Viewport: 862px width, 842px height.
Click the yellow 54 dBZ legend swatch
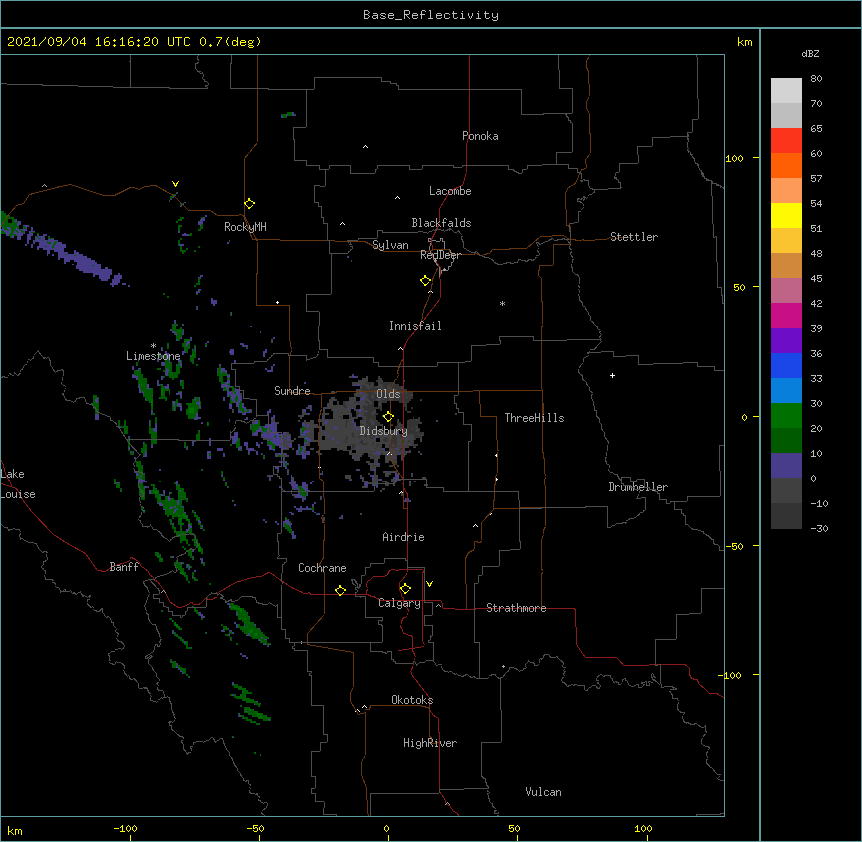pos(786,215)
